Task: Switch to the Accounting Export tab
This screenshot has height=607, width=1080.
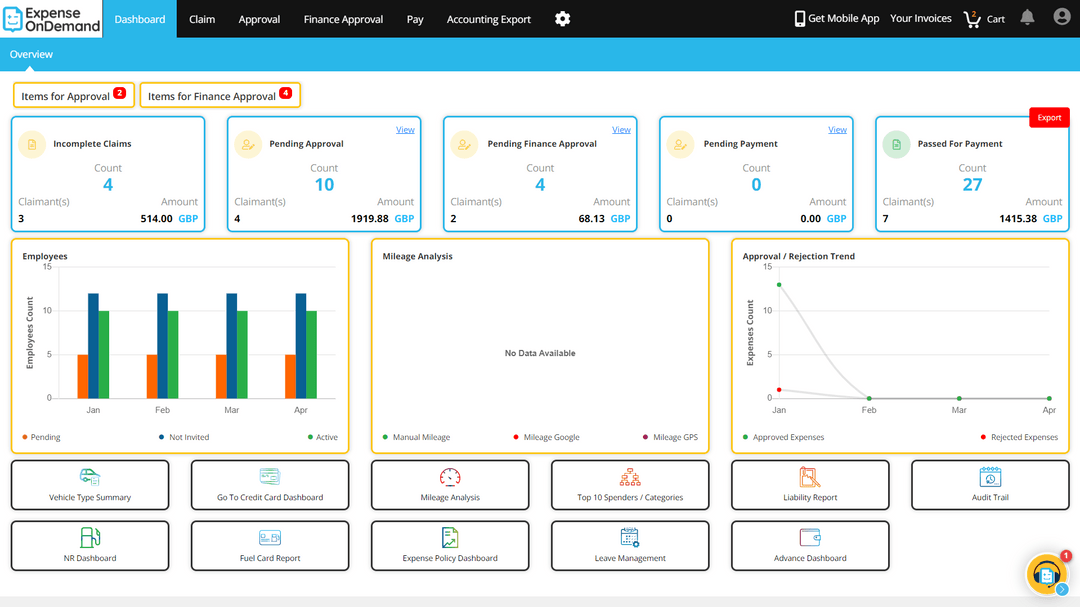Action: click(x=488, y=18)
